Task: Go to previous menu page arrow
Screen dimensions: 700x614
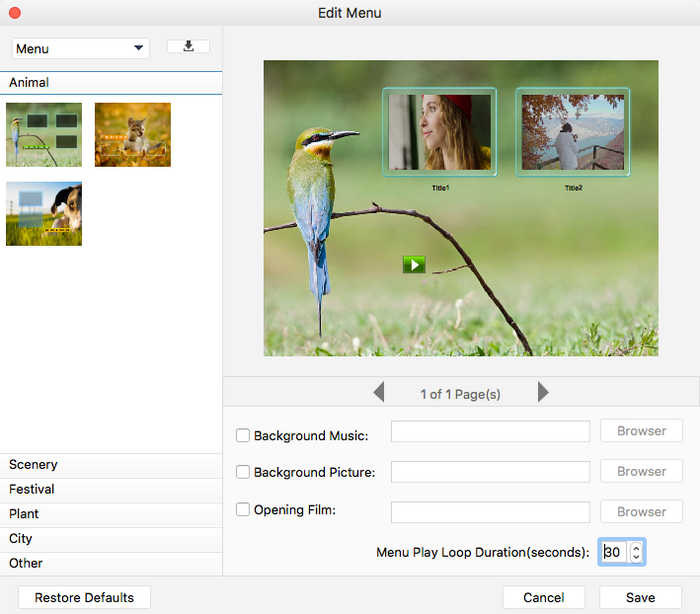Action: tap(379, 393)
